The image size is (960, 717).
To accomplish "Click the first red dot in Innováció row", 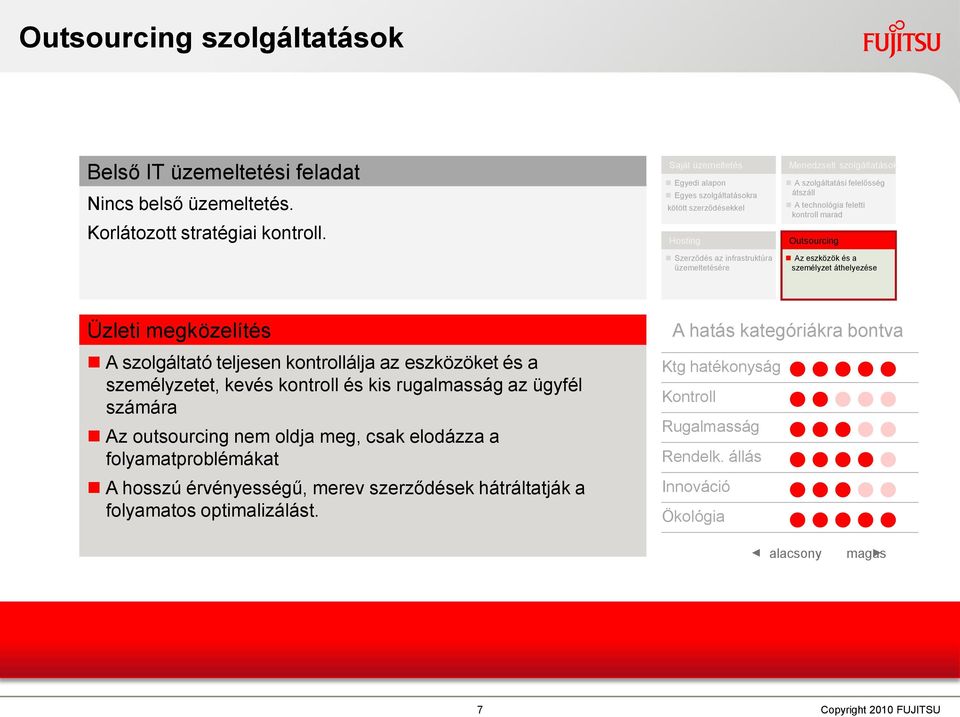I will click(797, 489).
